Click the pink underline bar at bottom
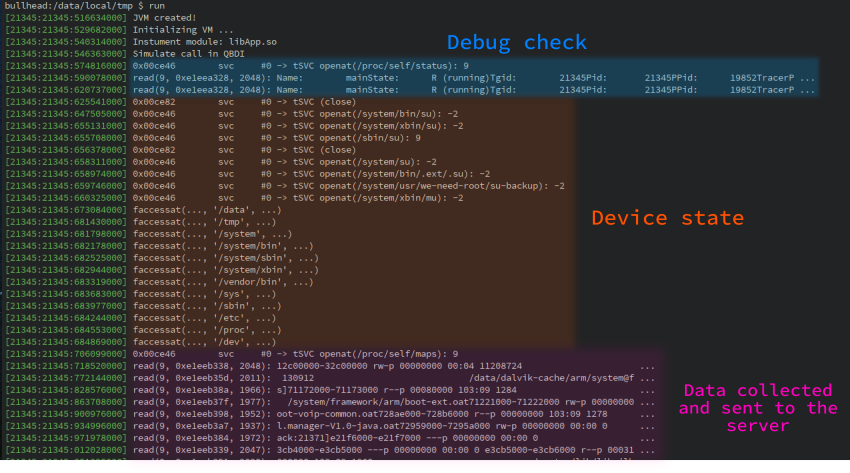The height and width of the screenshot is (473, 850). click(x=395, y=464)
